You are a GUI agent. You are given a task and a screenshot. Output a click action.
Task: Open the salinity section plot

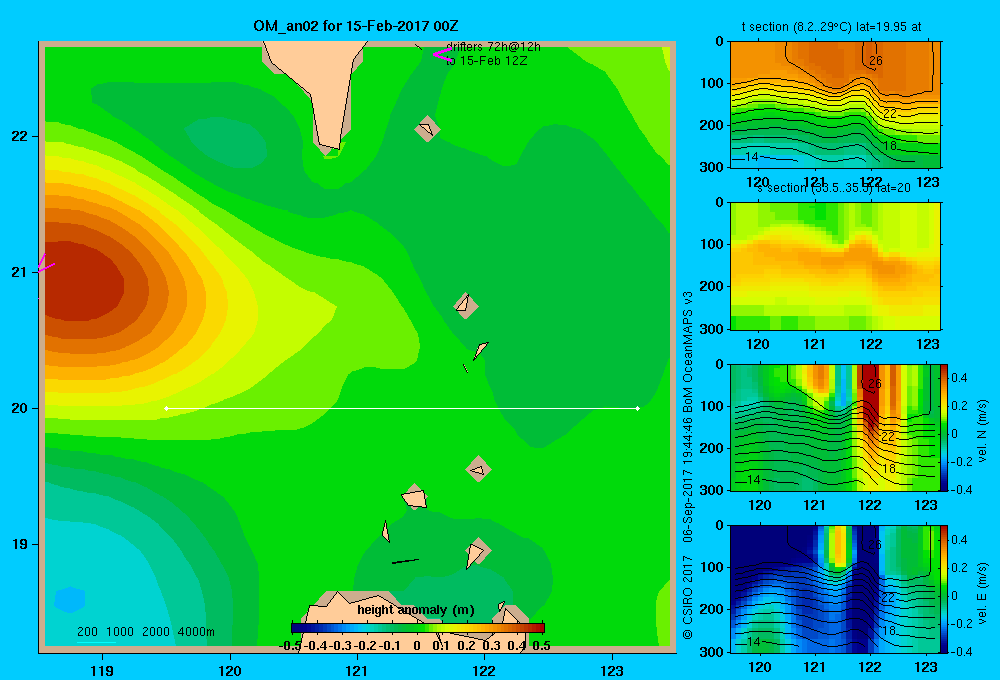(x=835, y=266)
